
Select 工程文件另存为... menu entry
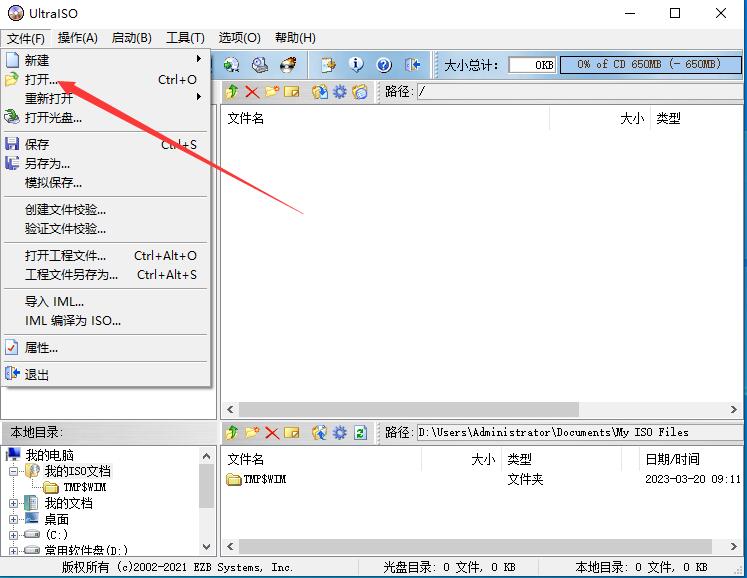[x=106, y=275]
